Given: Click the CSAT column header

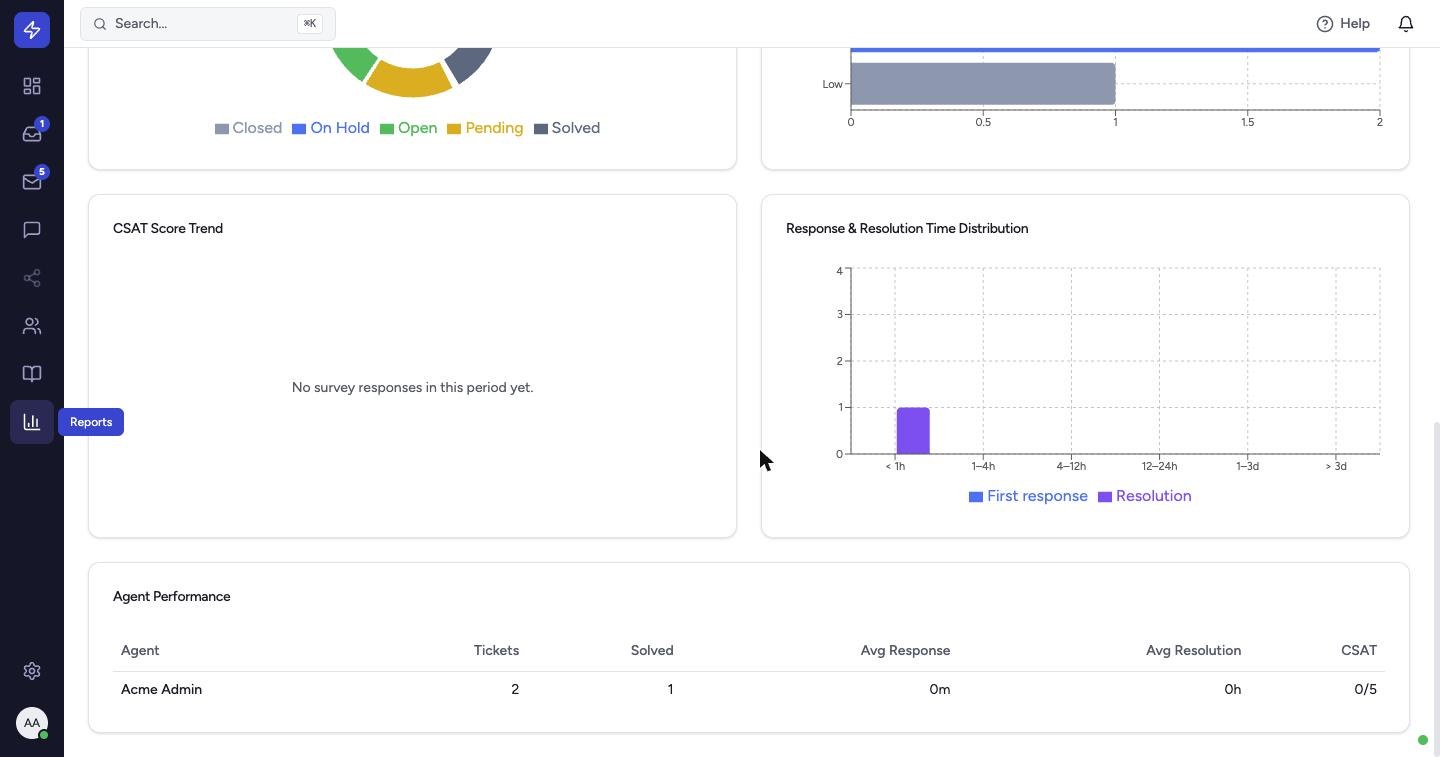Looking at the screenshot, I should click(x=1359, y=651).
